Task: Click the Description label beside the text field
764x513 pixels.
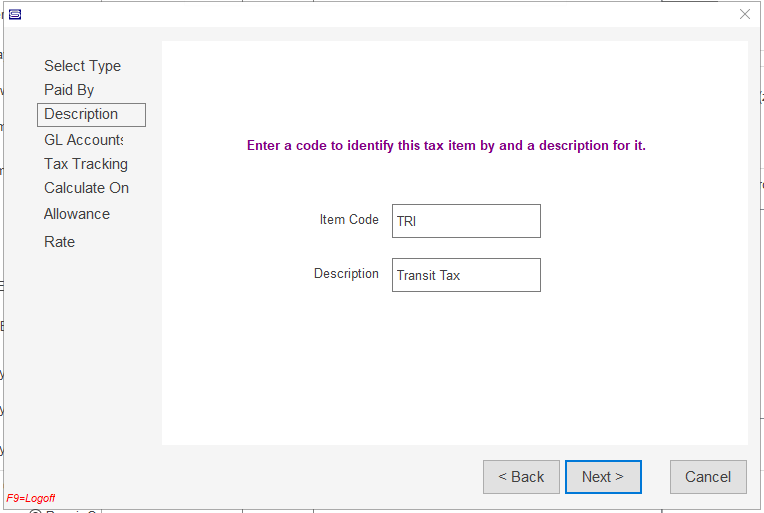Action: click(346, 274)
